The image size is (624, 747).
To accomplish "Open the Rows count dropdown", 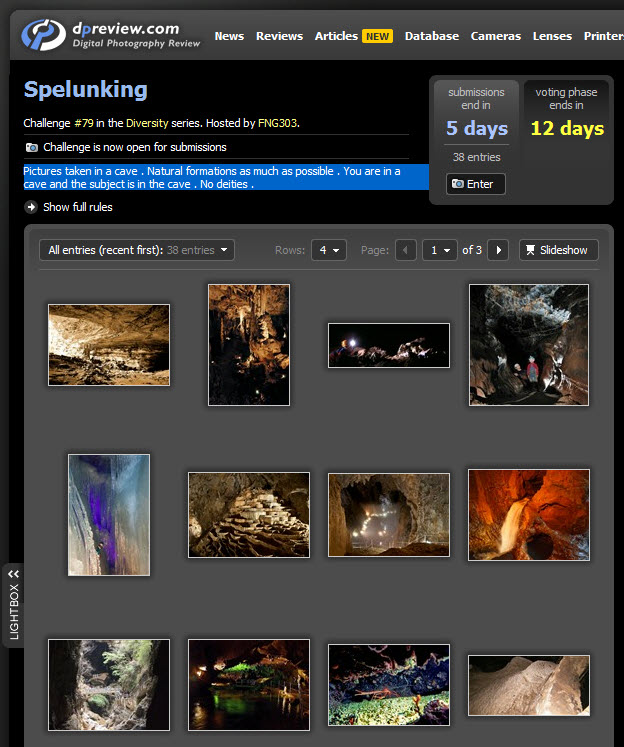I will 329,250.
